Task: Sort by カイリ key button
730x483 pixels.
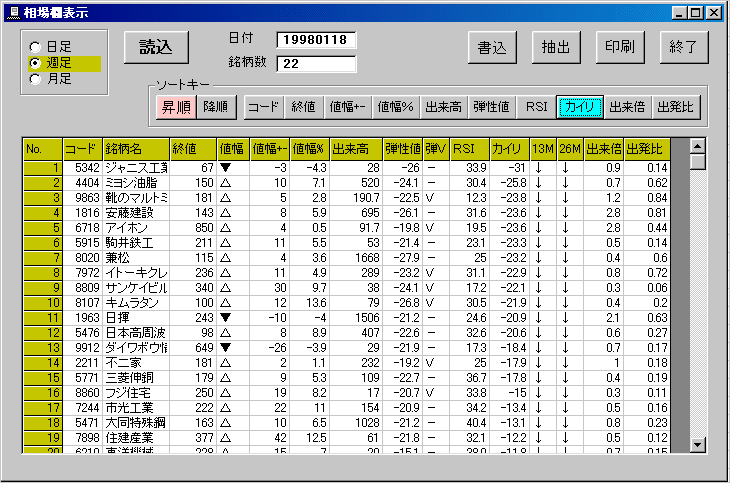Action: click(580, 107)
